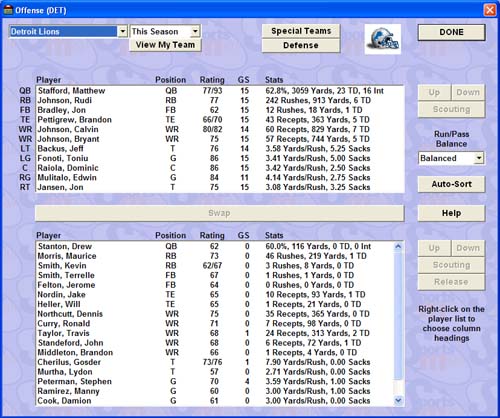500x418 pixels.
Task: Select bench player Standeford, John
Action: 215,343
